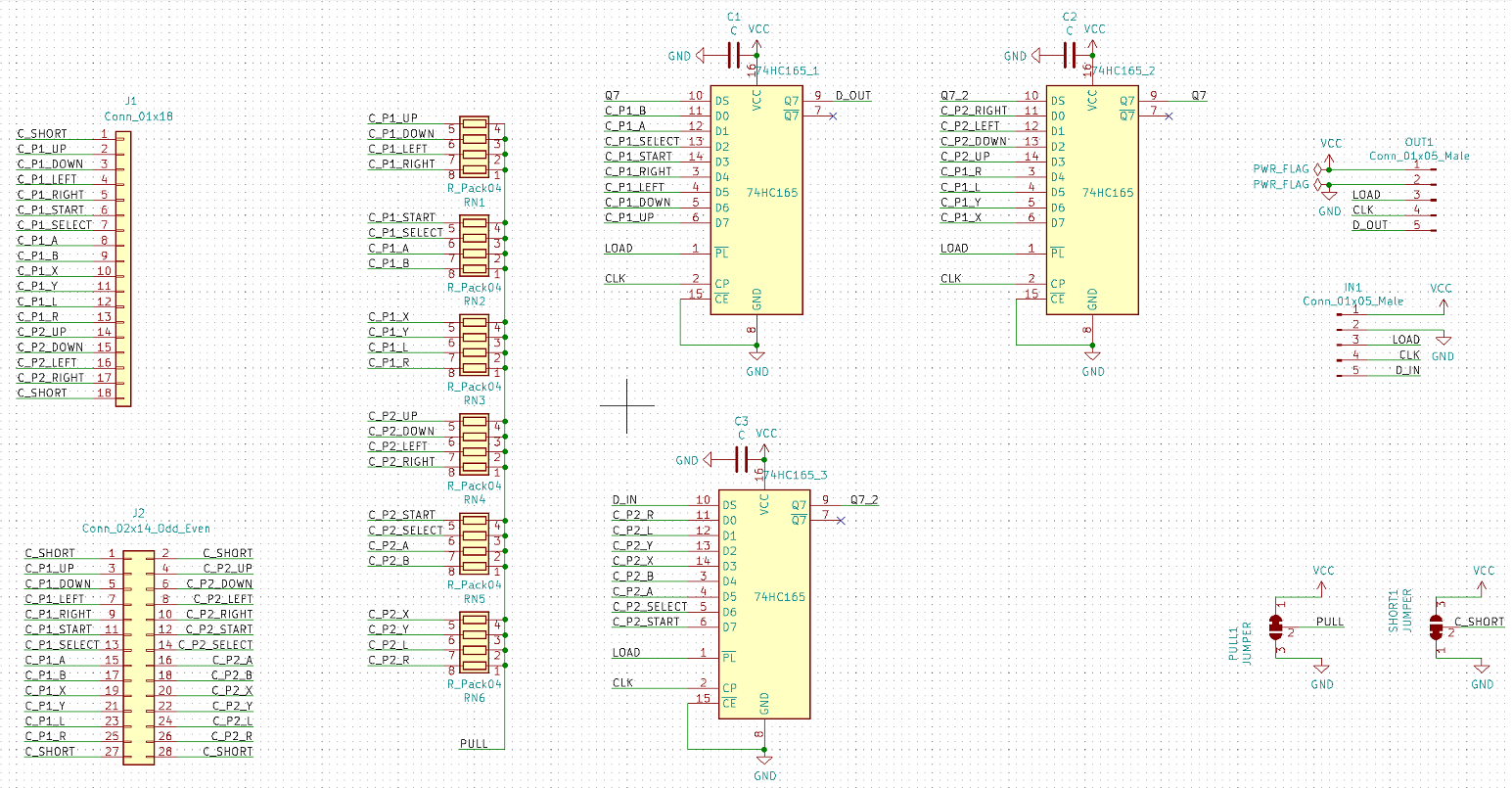Click C_SHORT label beside SHORT1 jumper
Image resolution: width=1512 pixels, height=788 pixels.
pyautogui.click(x=1479, y=622)
